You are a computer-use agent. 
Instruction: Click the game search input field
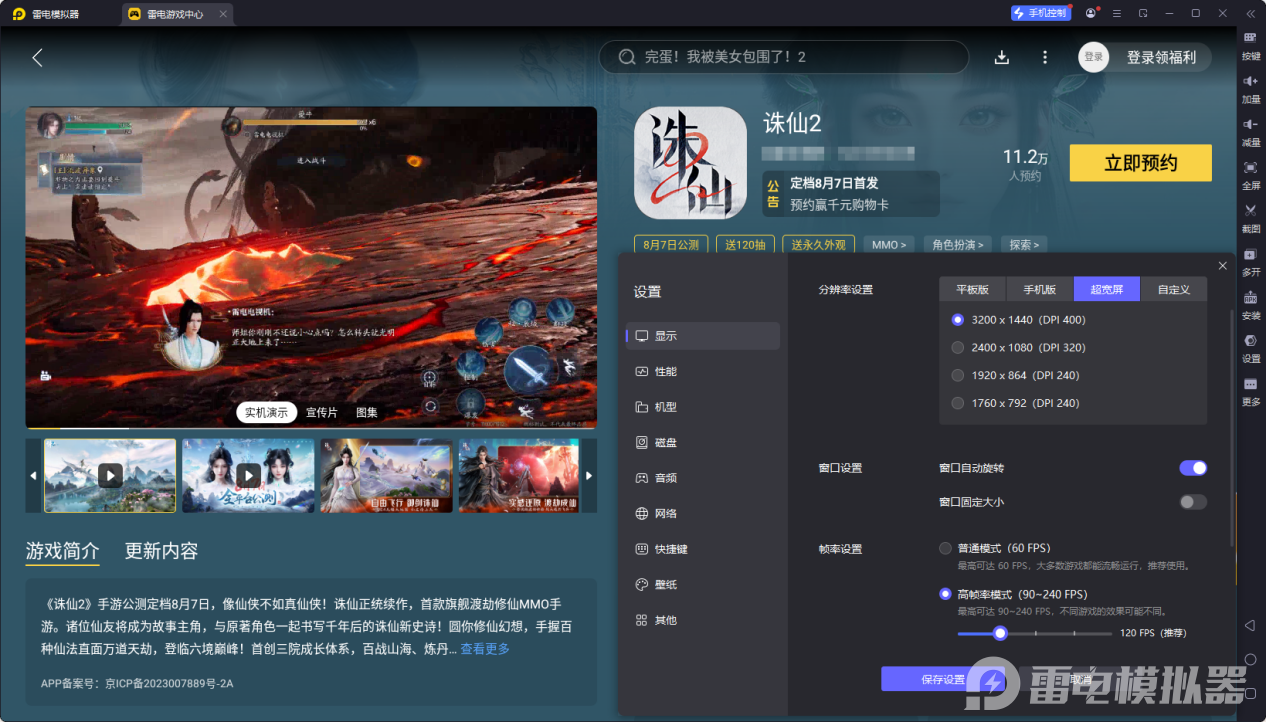(783, 57)
